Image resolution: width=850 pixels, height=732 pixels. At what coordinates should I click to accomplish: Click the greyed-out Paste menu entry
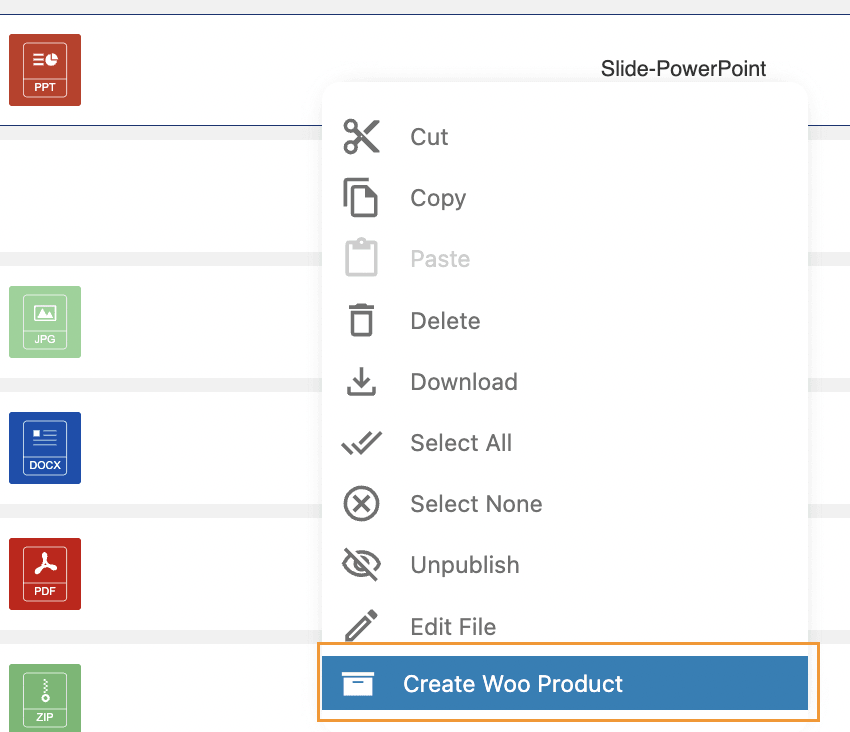pyautogui.click(x=440, y=259)
